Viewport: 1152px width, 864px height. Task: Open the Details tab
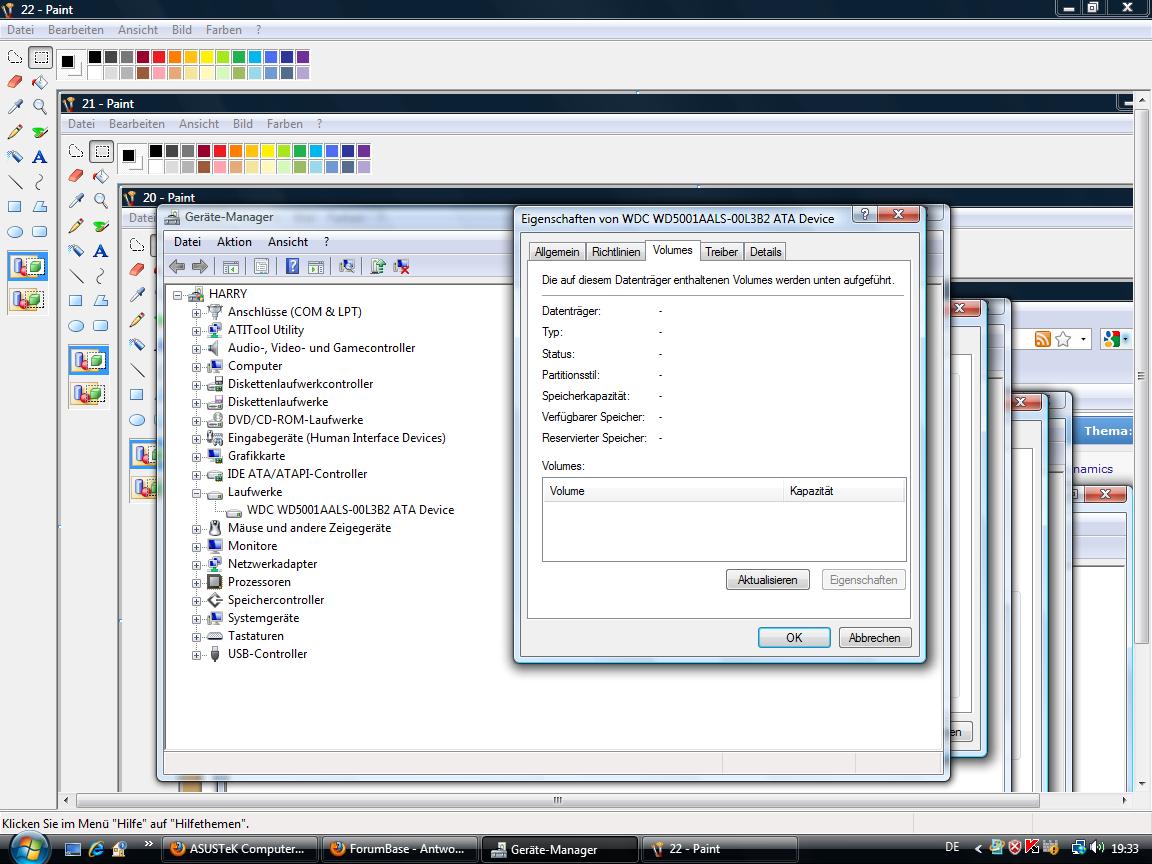[766, 252]
